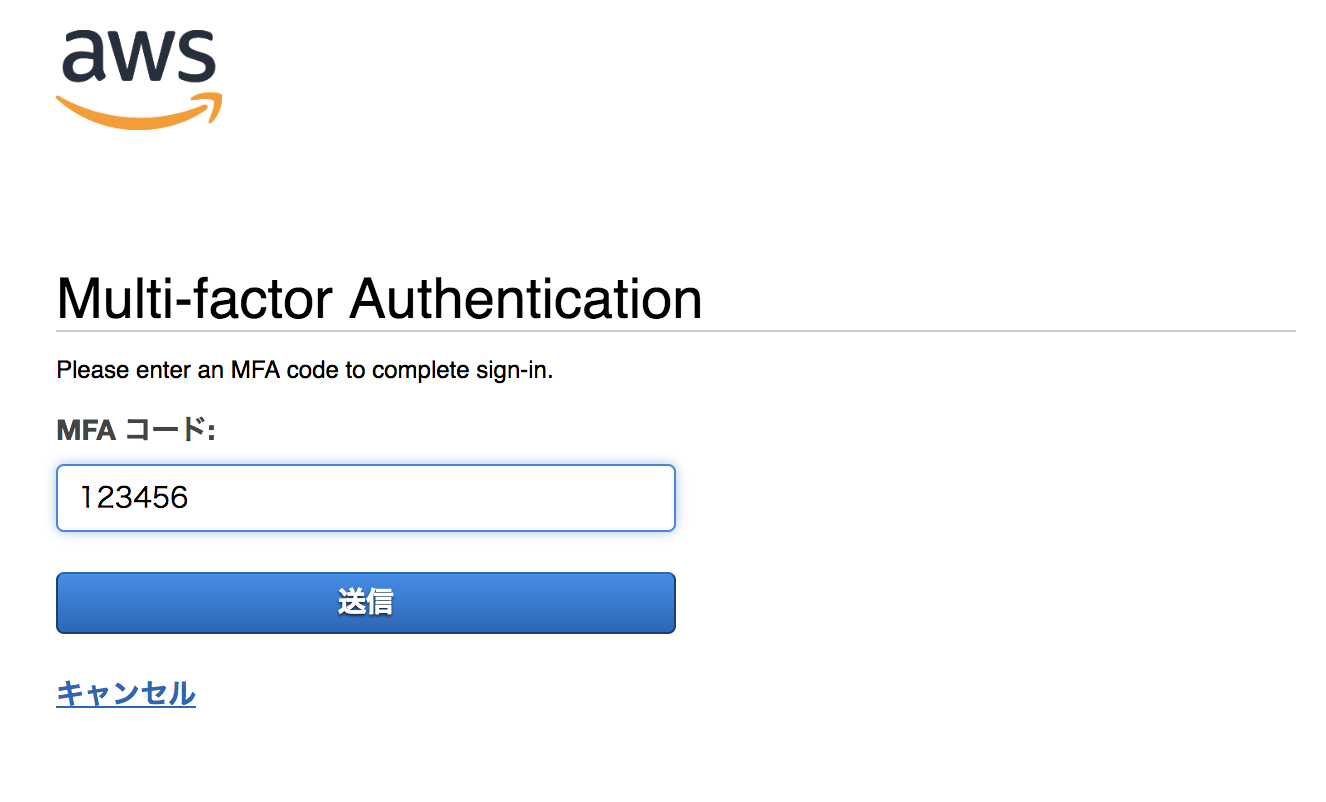Viewport: 1326px width, 802px height.
Task: Click inside the MFA code input field
Action: [x=365, y=497]
